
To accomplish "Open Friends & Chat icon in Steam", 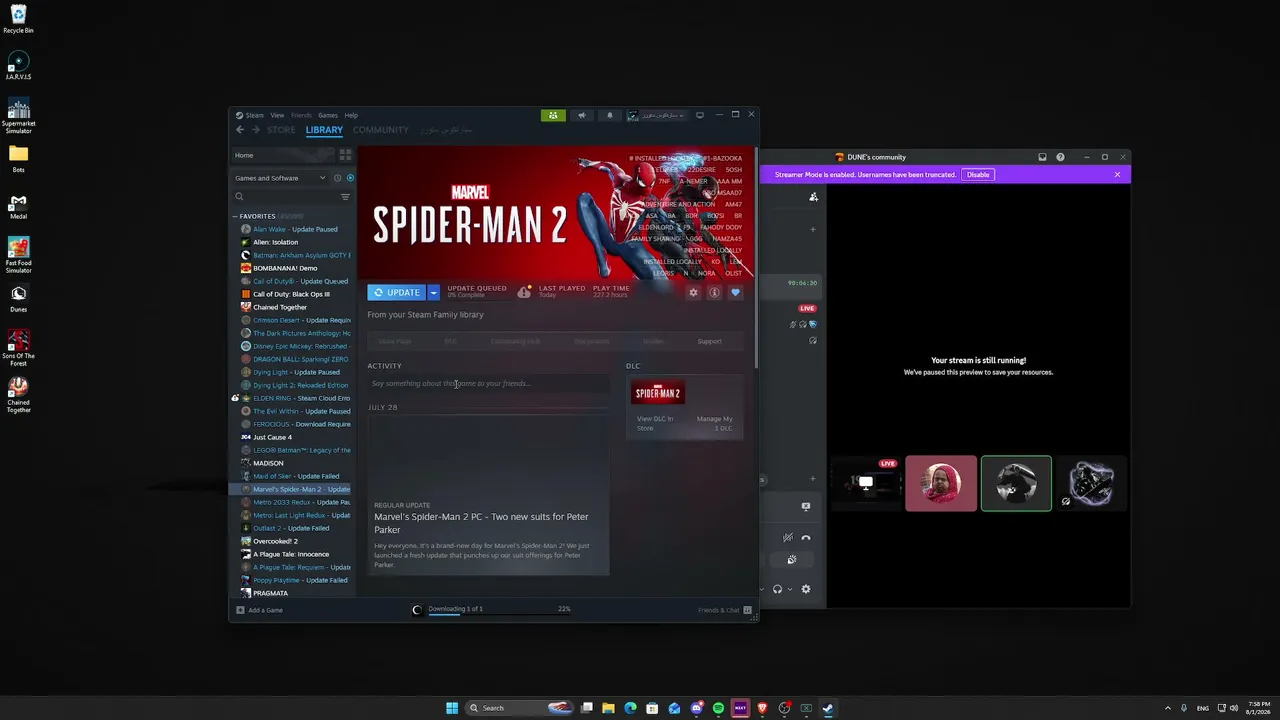I will [747, 610].
